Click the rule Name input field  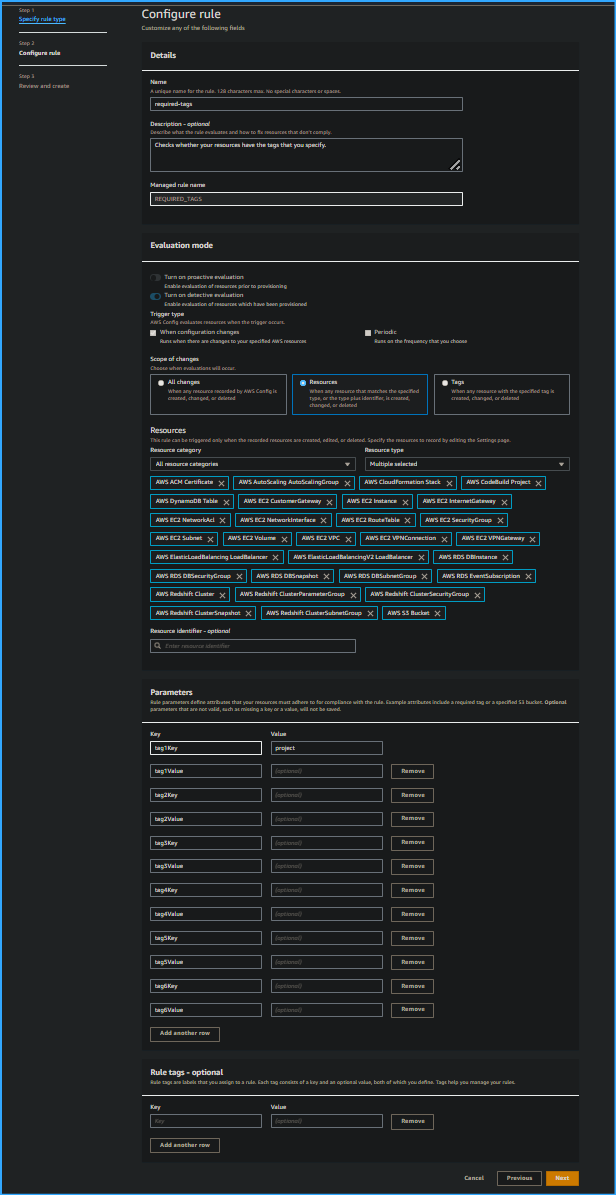(x=306, y=104)
